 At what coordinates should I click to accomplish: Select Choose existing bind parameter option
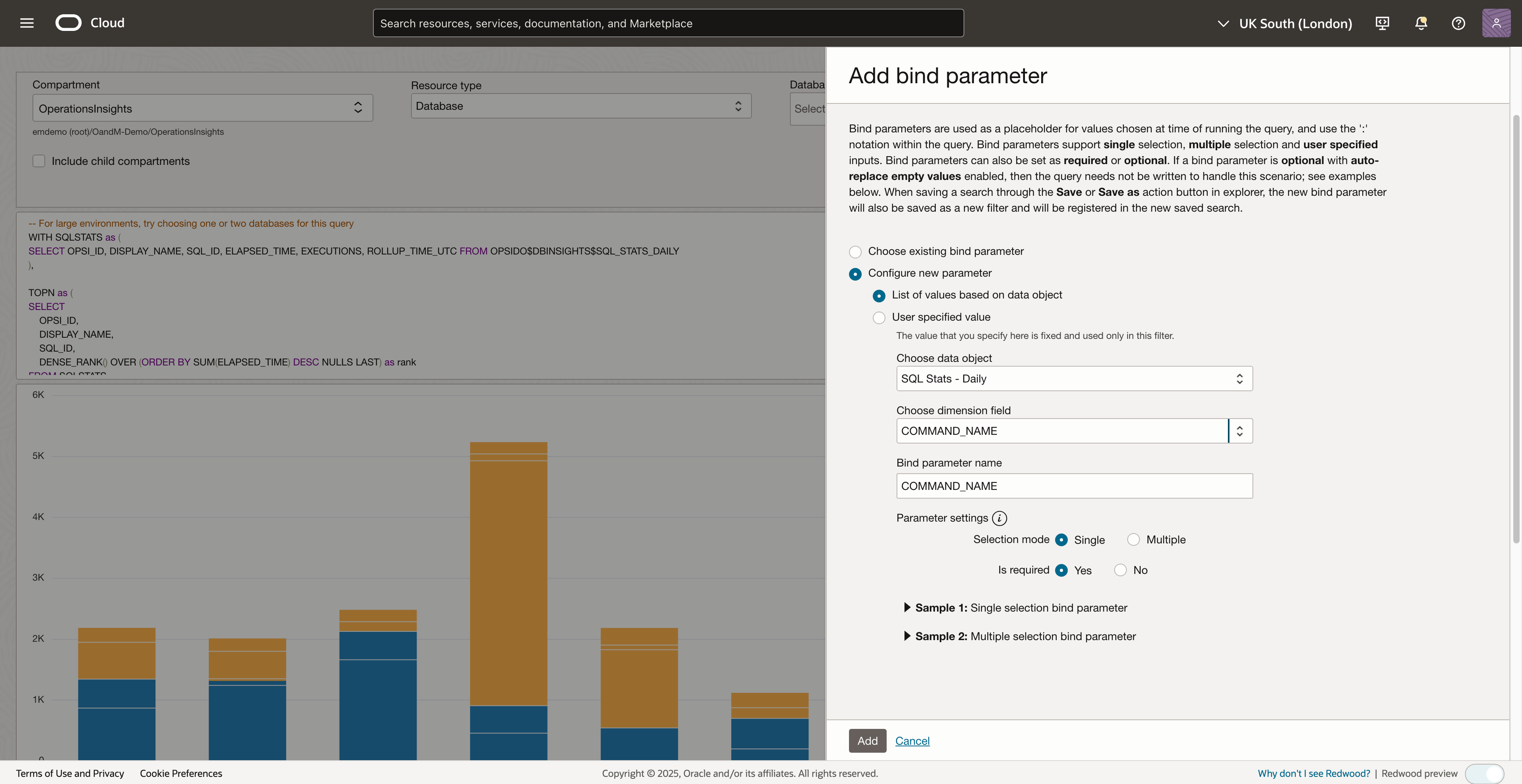tap(855, 252)
